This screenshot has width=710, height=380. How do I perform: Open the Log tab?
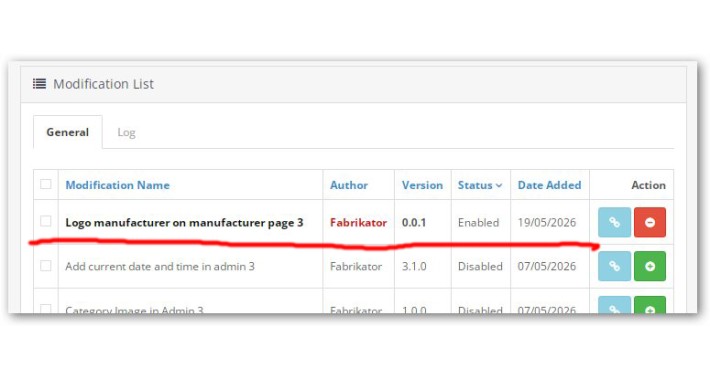coord(126,132)
